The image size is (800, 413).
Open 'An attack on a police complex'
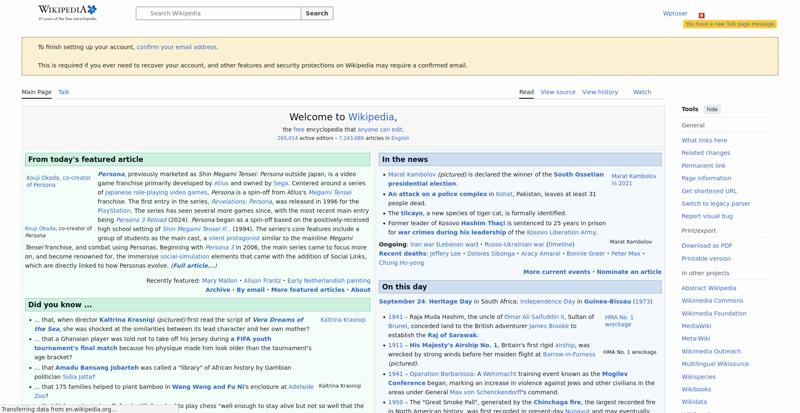pyautogui.click(x=437, y=194)
